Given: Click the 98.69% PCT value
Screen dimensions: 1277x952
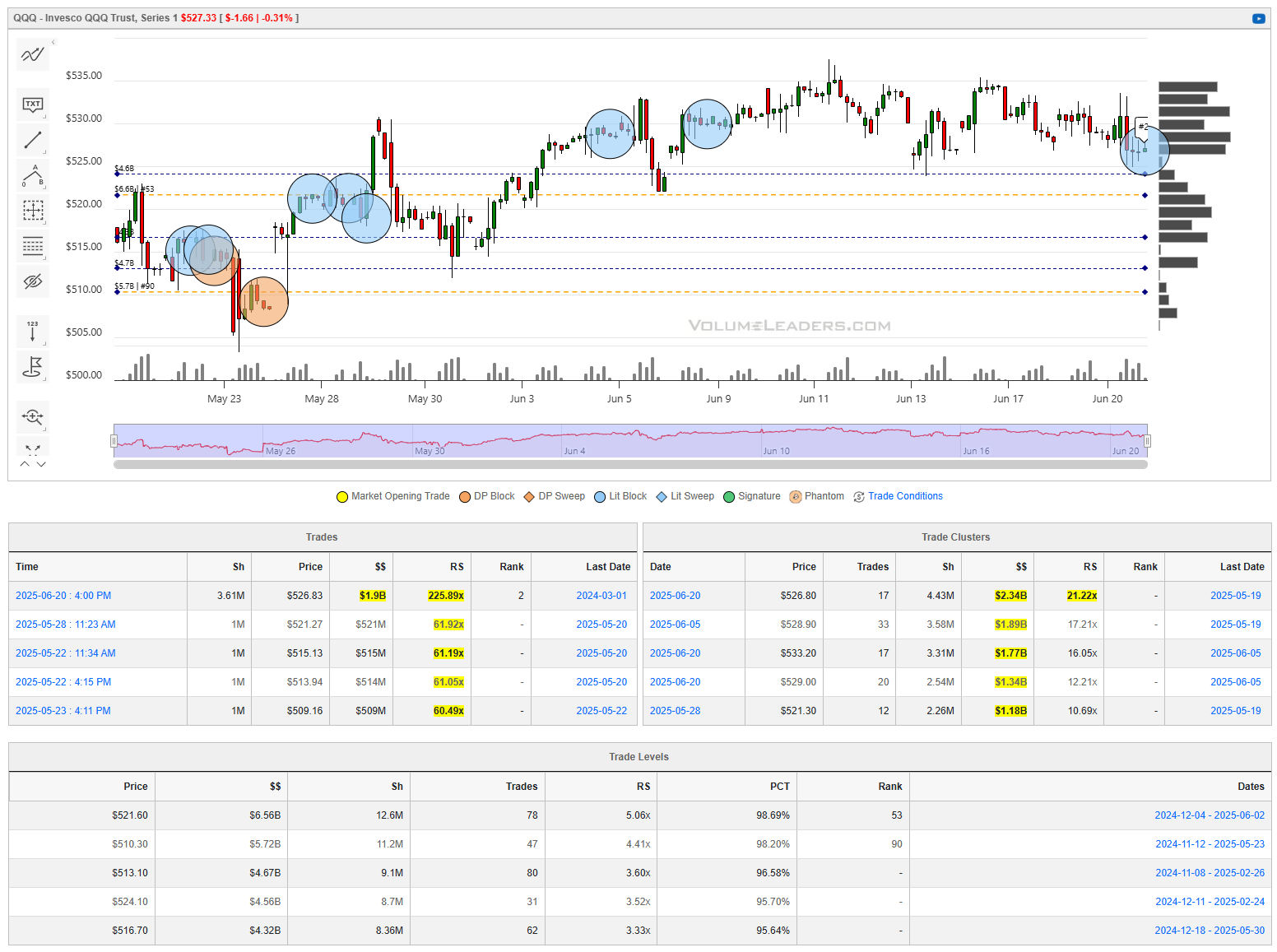Looking at the screenshot, I should coord(773,815).
